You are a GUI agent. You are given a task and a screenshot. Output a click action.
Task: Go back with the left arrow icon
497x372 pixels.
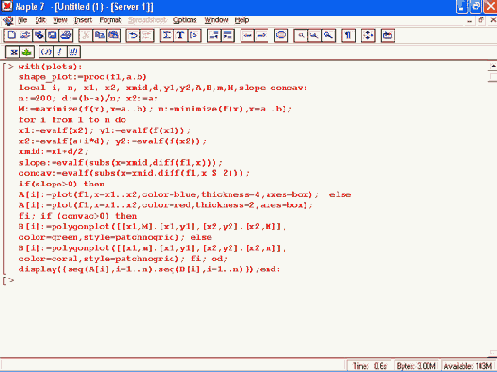(247, 35)
